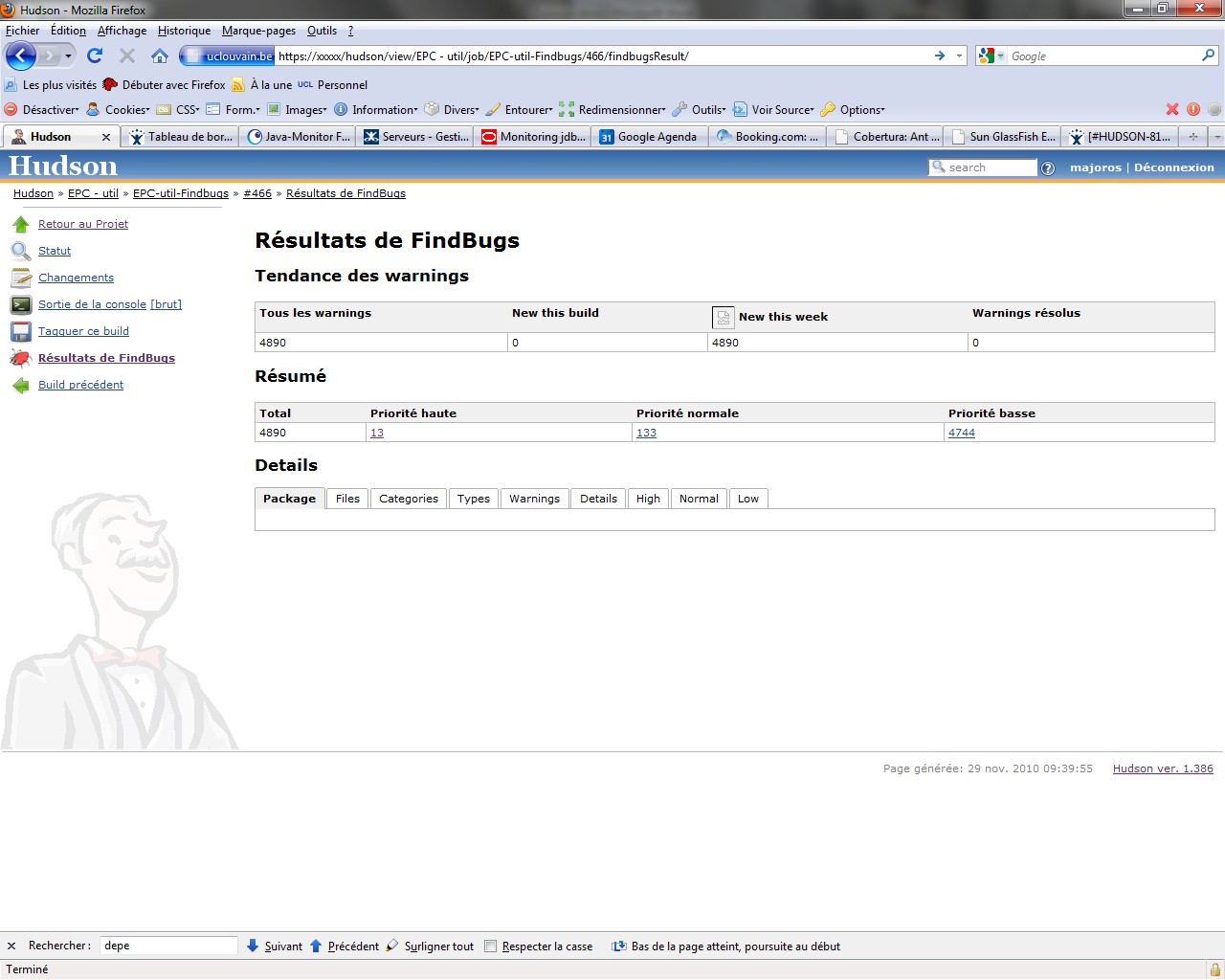
Task: Click the green left-arrow Build précédent icon
Action: (x=21, y=386)
